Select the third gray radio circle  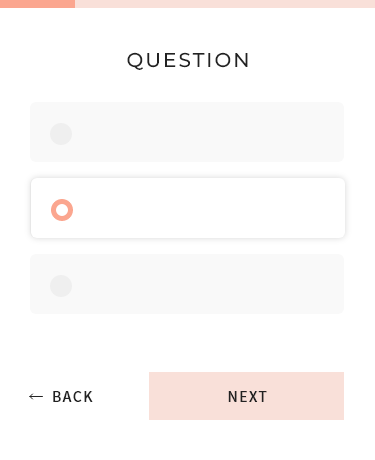(61, 286)
